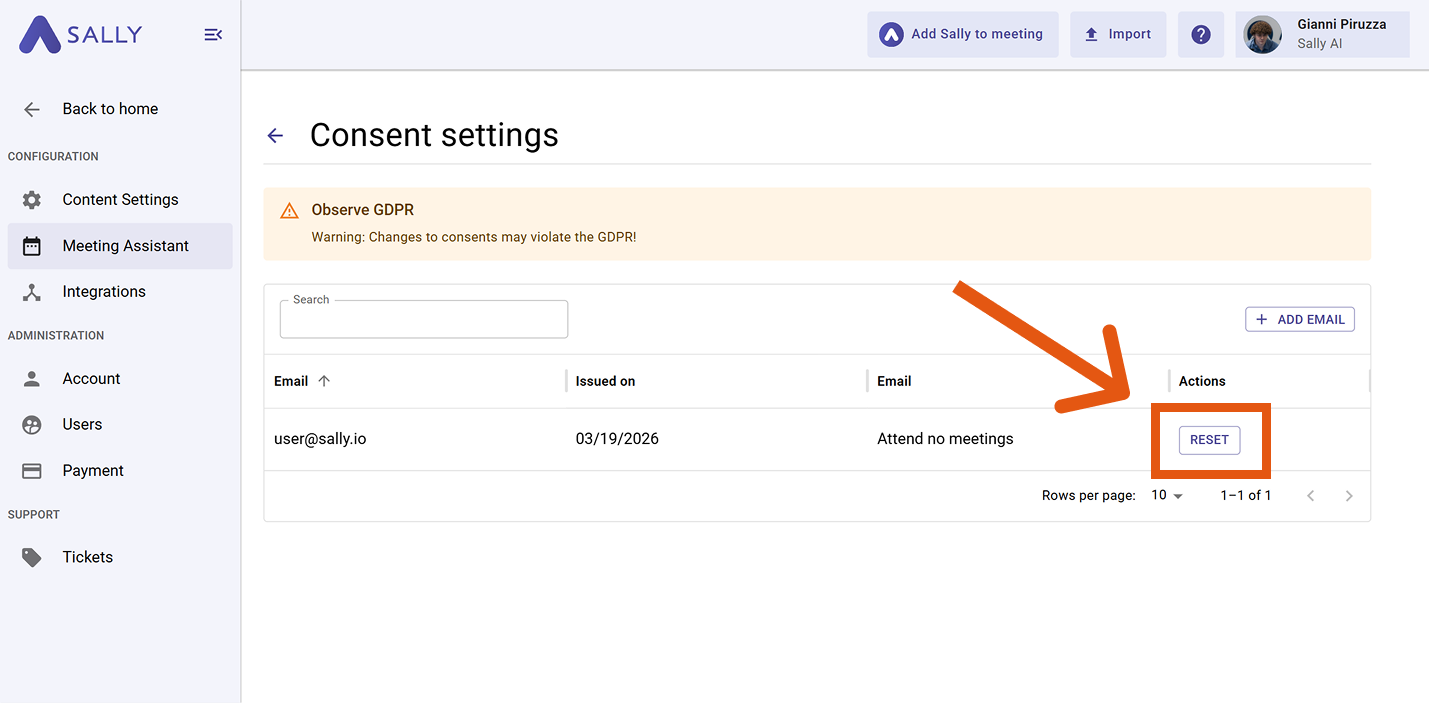Select Meeting Assistant in sidebar
This screenshot has height=703, width=1429.
coord(125,246)
